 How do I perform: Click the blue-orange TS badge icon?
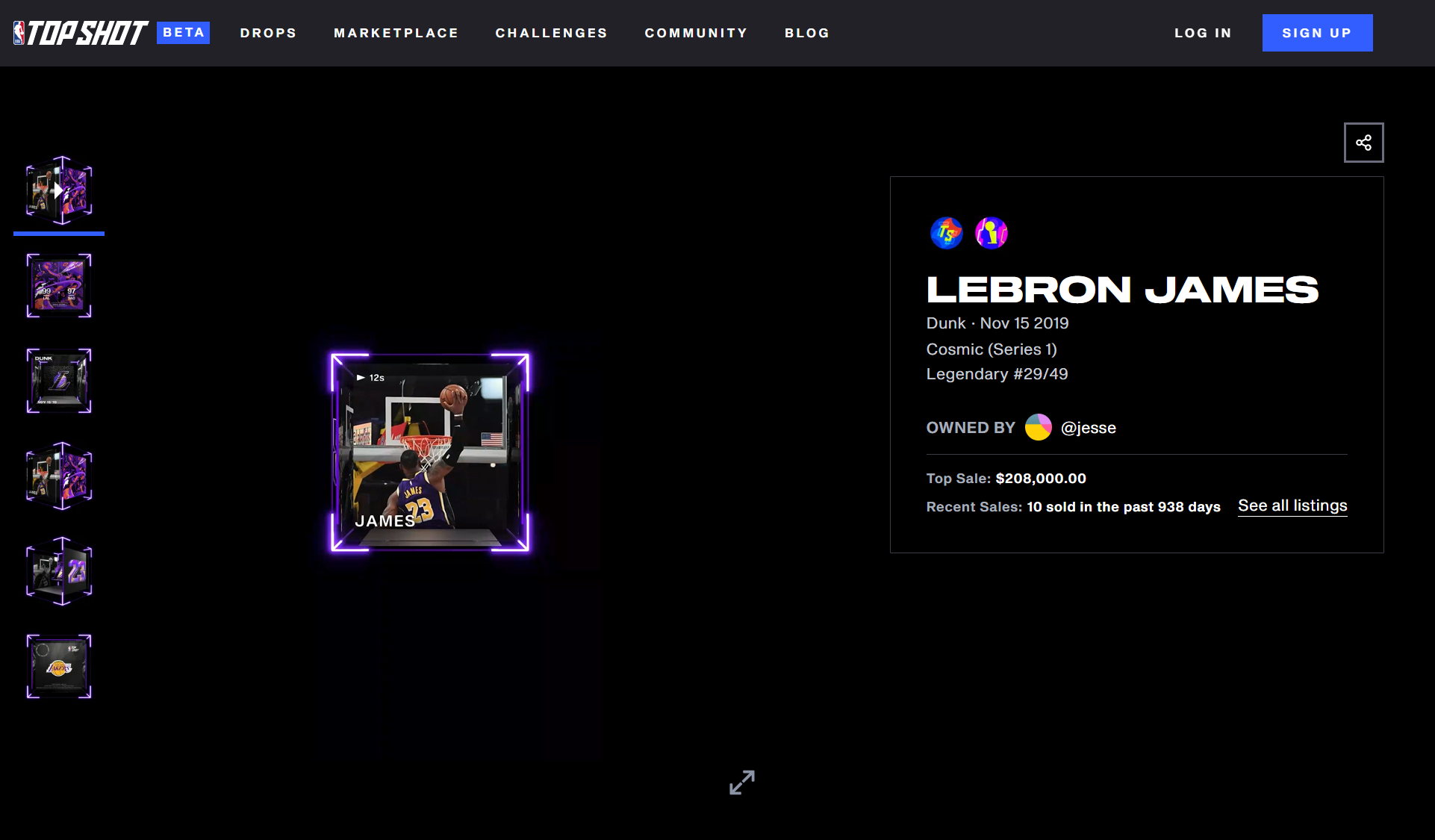pyautogui.click(x=946, y=233)
